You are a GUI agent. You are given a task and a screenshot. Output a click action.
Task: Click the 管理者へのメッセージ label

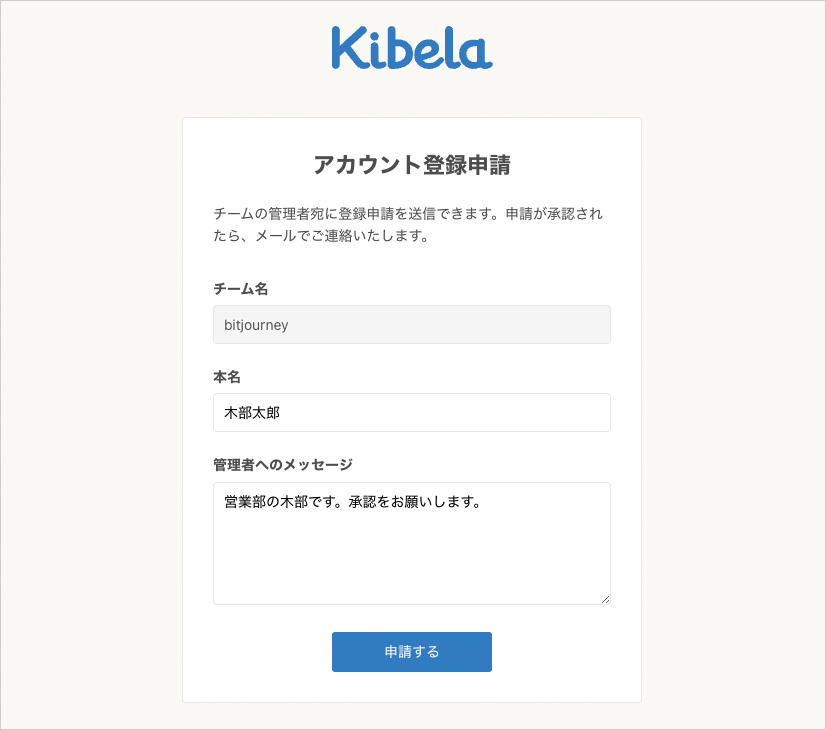pos(283,465)
